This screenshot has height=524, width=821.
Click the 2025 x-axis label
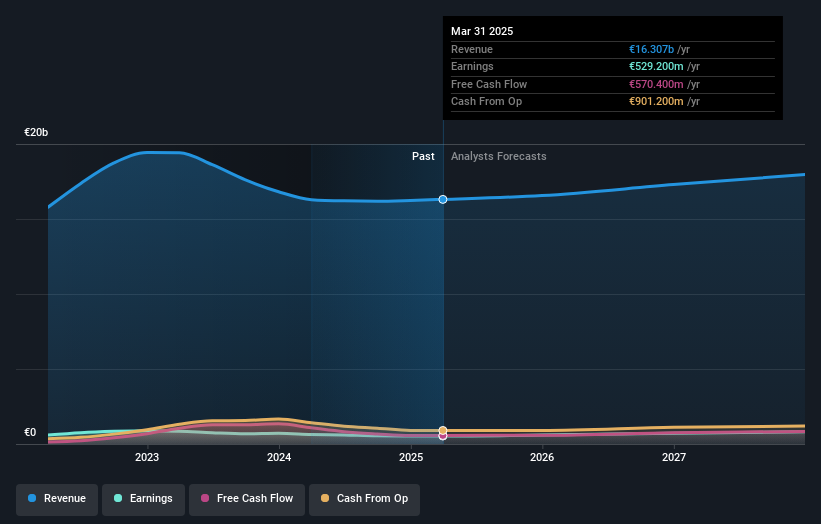click(411, 458)
